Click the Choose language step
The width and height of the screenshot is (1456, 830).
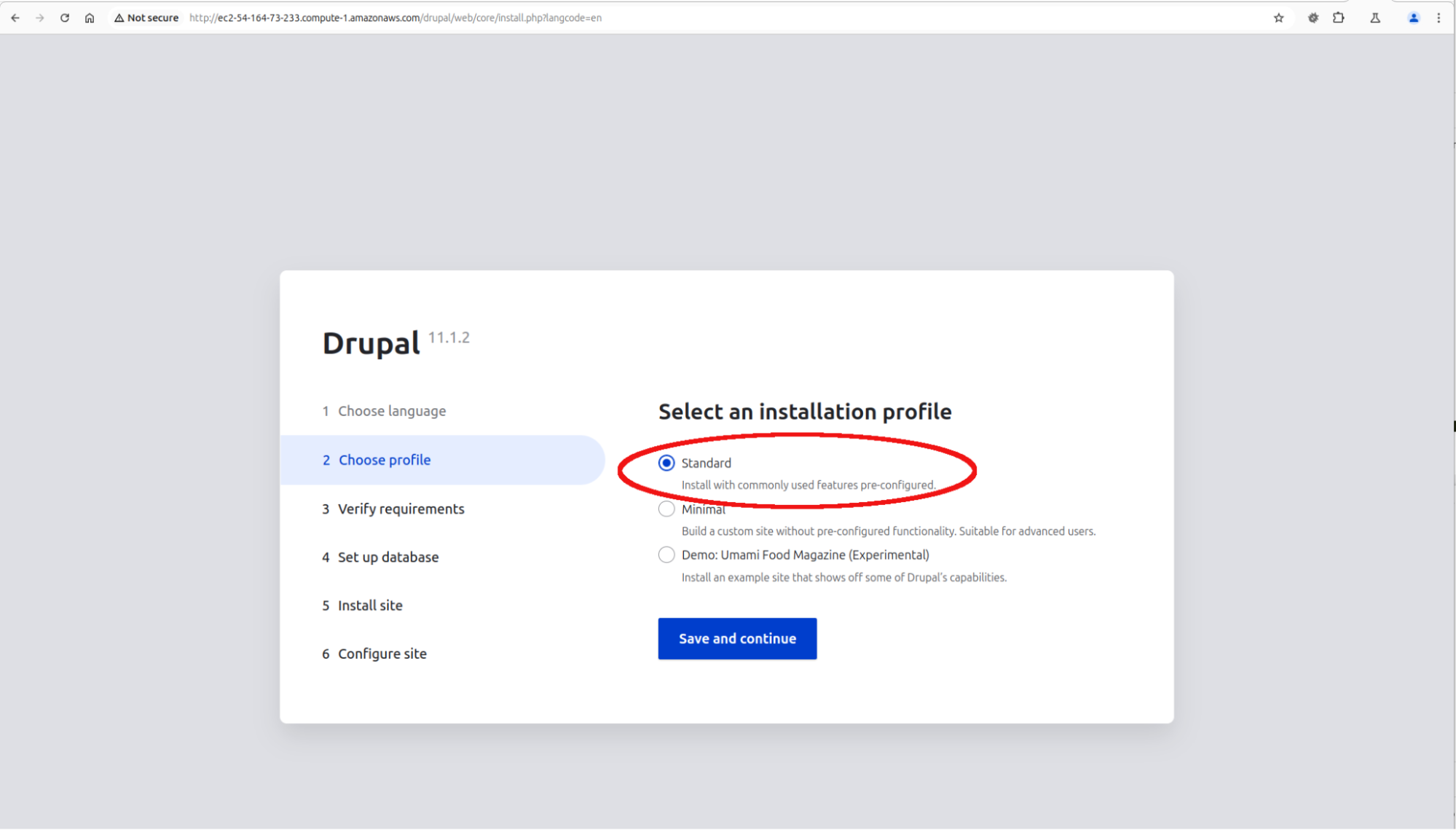[384, 412]
